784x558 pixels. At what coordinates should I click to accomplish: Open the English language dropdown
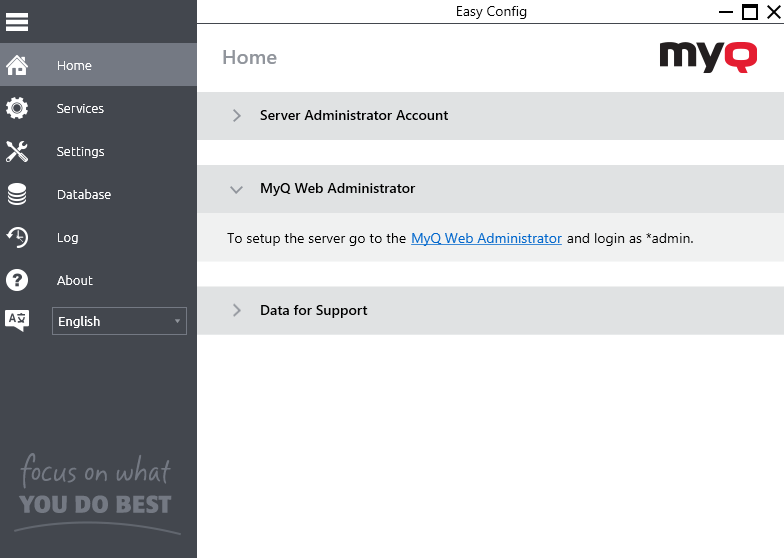pyautogui.click(x=119, y=321)
